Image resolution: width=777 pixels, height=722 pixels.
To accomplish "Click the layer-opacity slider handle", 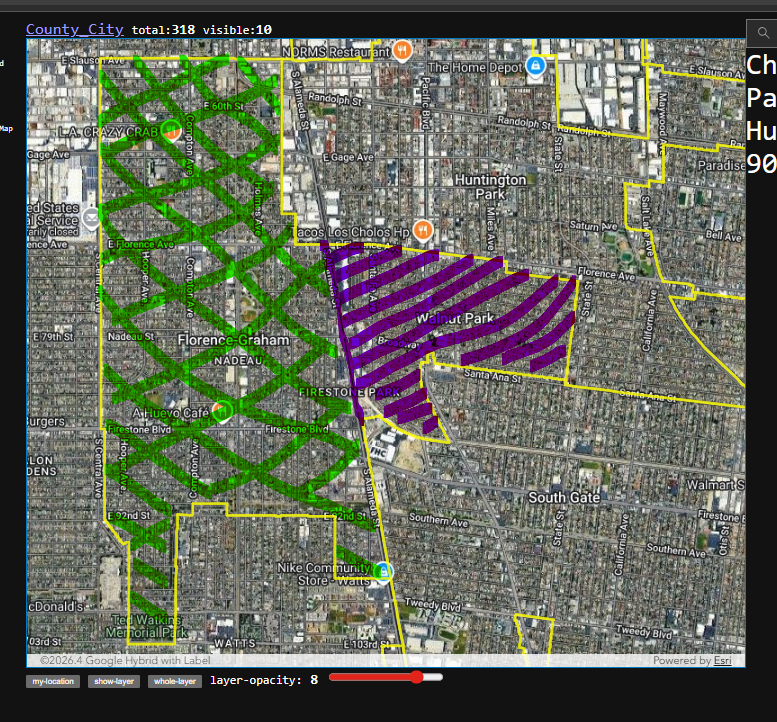I will 416,678.
